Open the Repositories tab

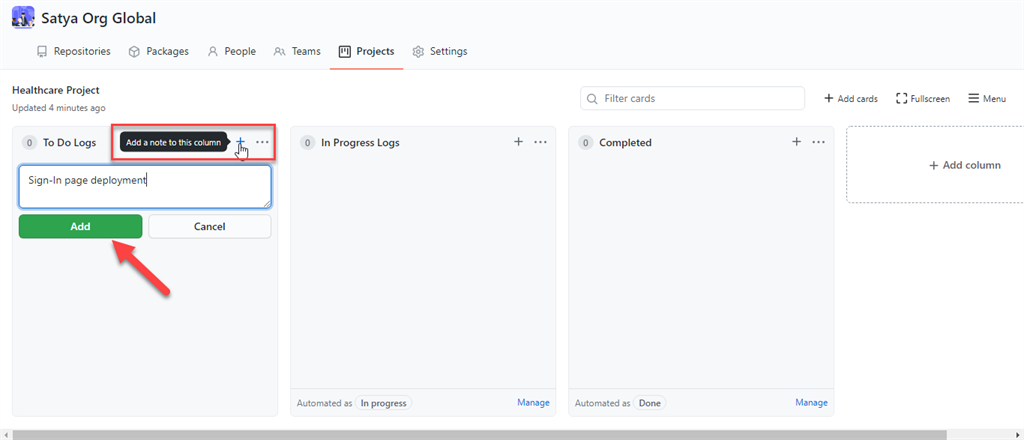(x=74, y=51)
